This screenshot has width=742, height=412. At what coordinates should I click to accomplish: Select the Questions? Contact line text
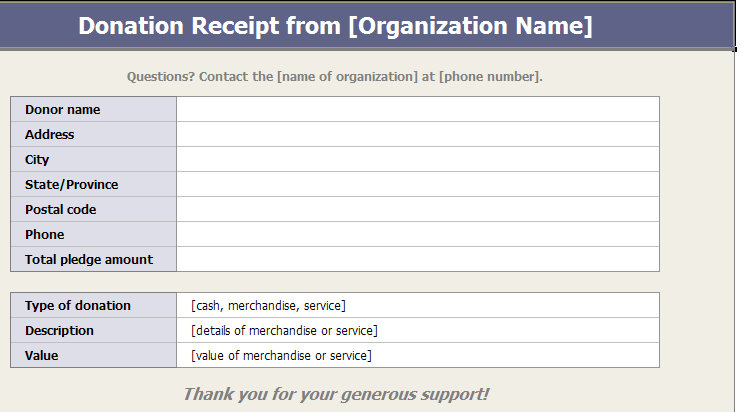(x=335, y=77)
